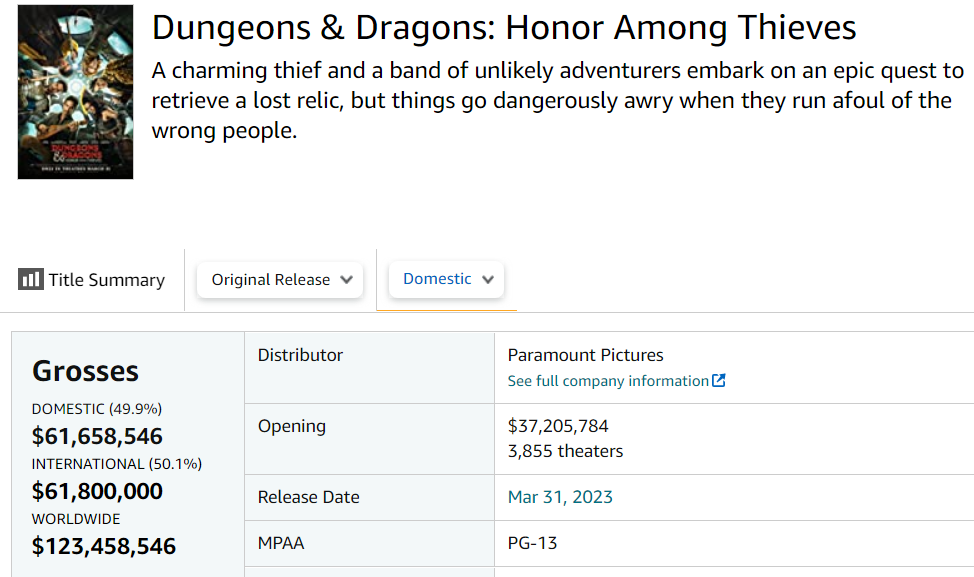Click the external link icon after company information
The image size is (974, 577).
[718, 381]
